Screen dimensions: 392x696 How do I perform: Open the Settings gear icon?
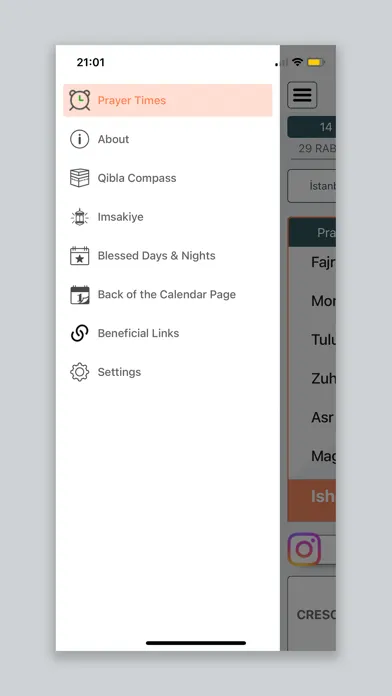pos(79,372)
